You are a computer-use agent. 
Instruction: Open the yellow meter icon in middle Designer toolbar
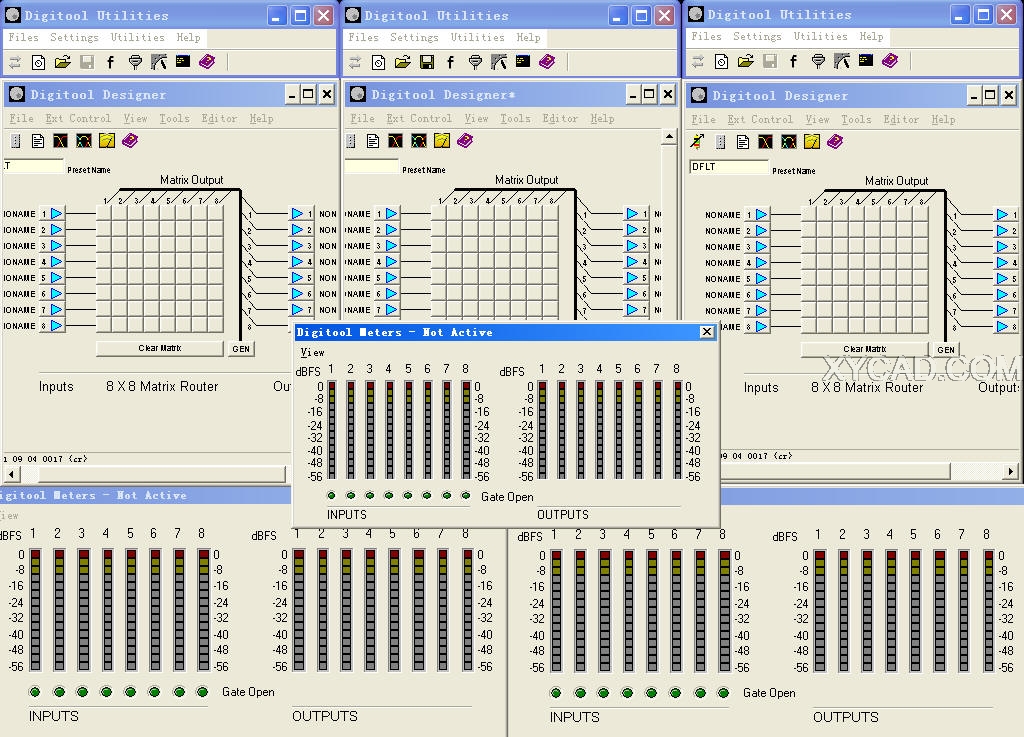point(442,141)
